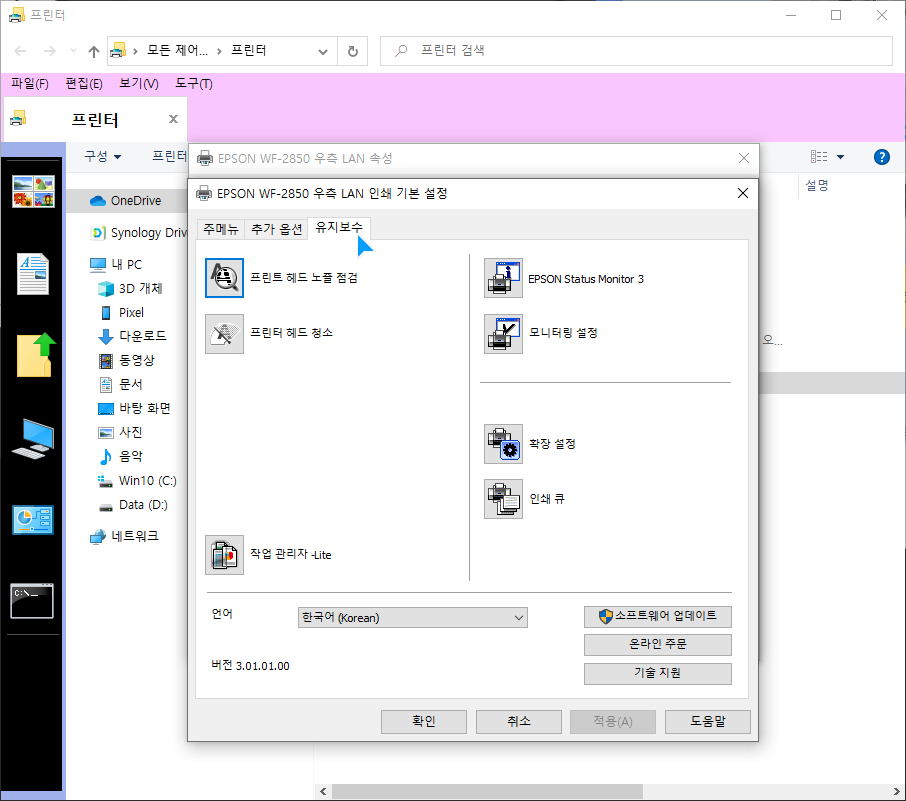Select Pixel device in navigation pane
Screen dimensions: 906x801
[122, 313]
